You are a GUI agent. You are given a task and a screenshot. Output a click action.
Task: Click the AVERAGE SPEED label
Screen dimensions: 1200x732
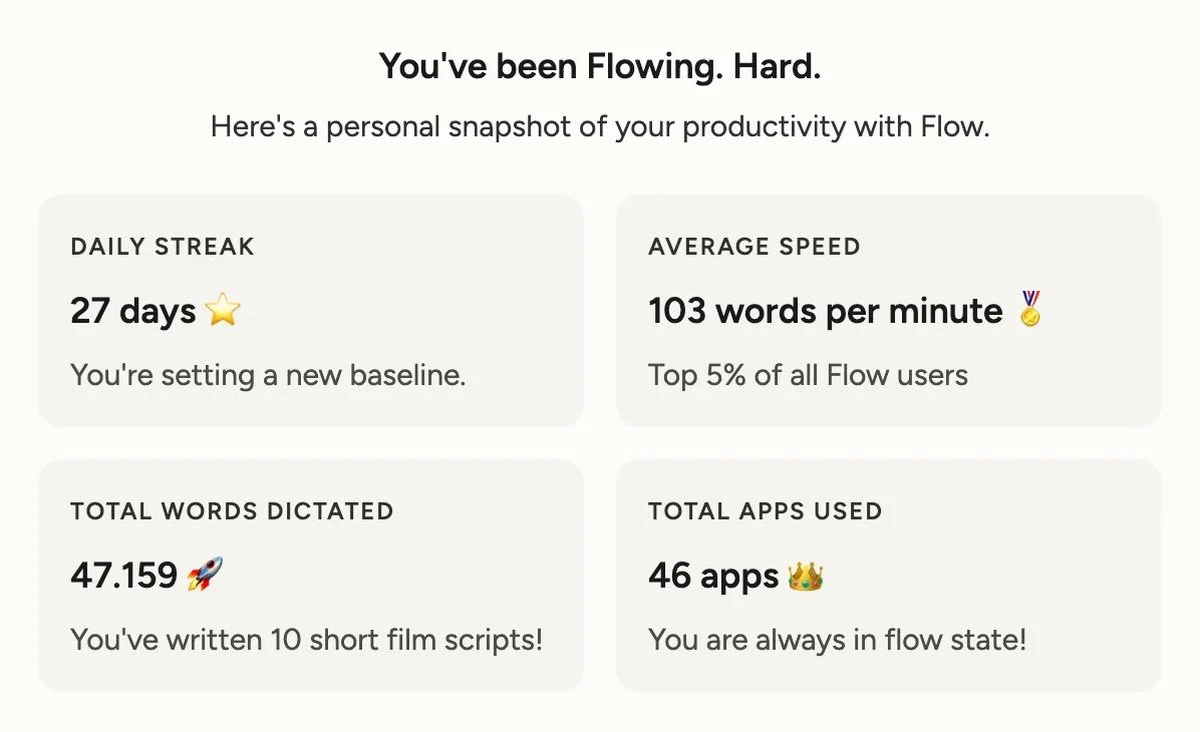click(x=754, y=246)
